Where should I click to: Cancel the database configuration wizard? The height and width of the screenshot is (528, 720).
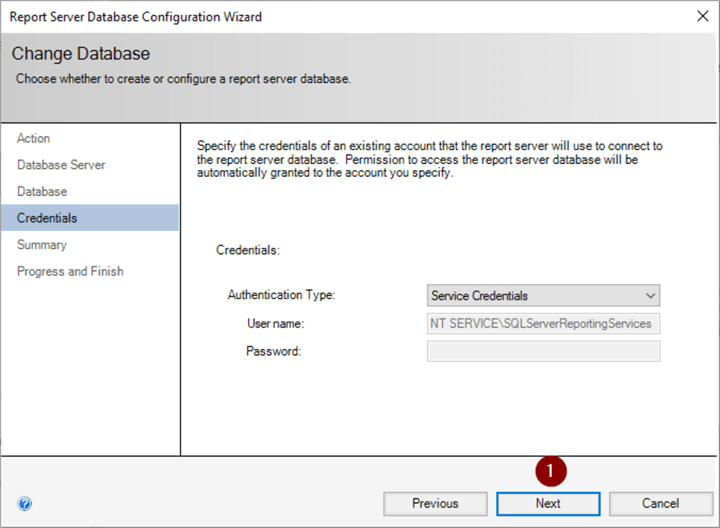point(661,504)
